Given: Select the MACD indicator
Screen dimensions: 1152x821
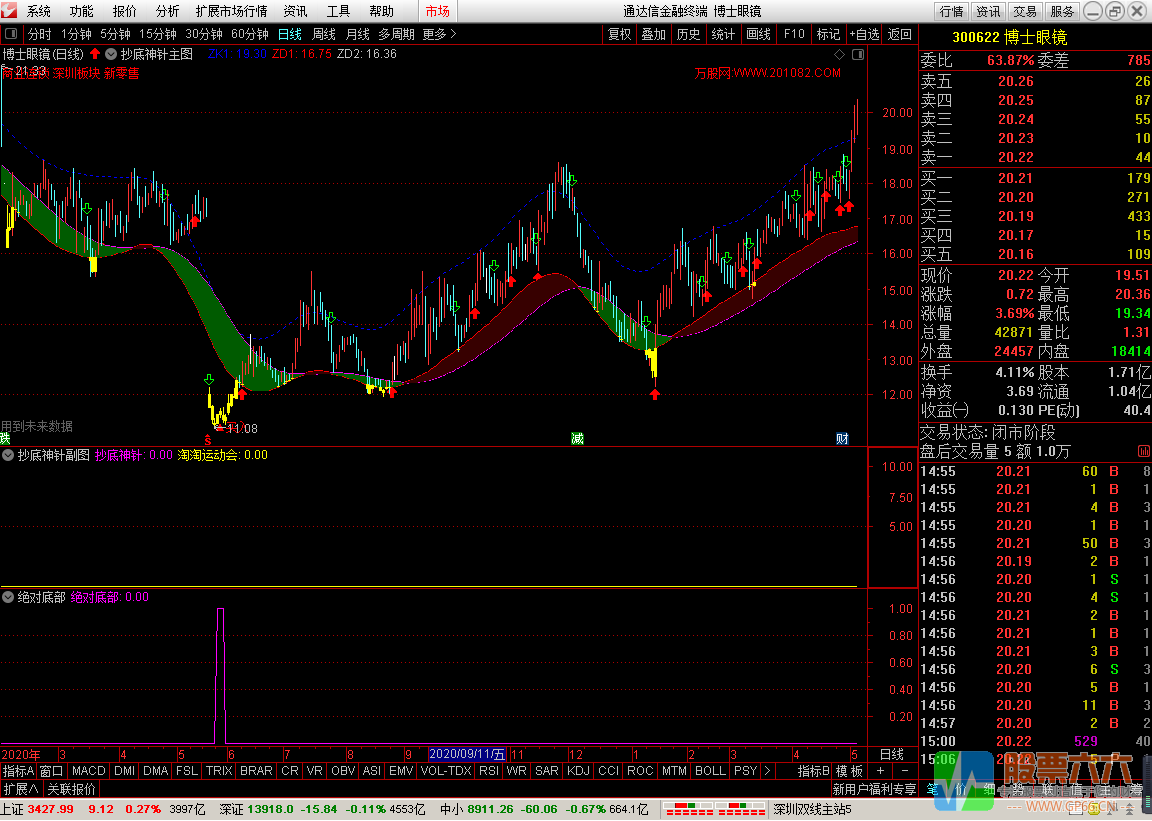Looking at the screenshot, I should point(89,771).
